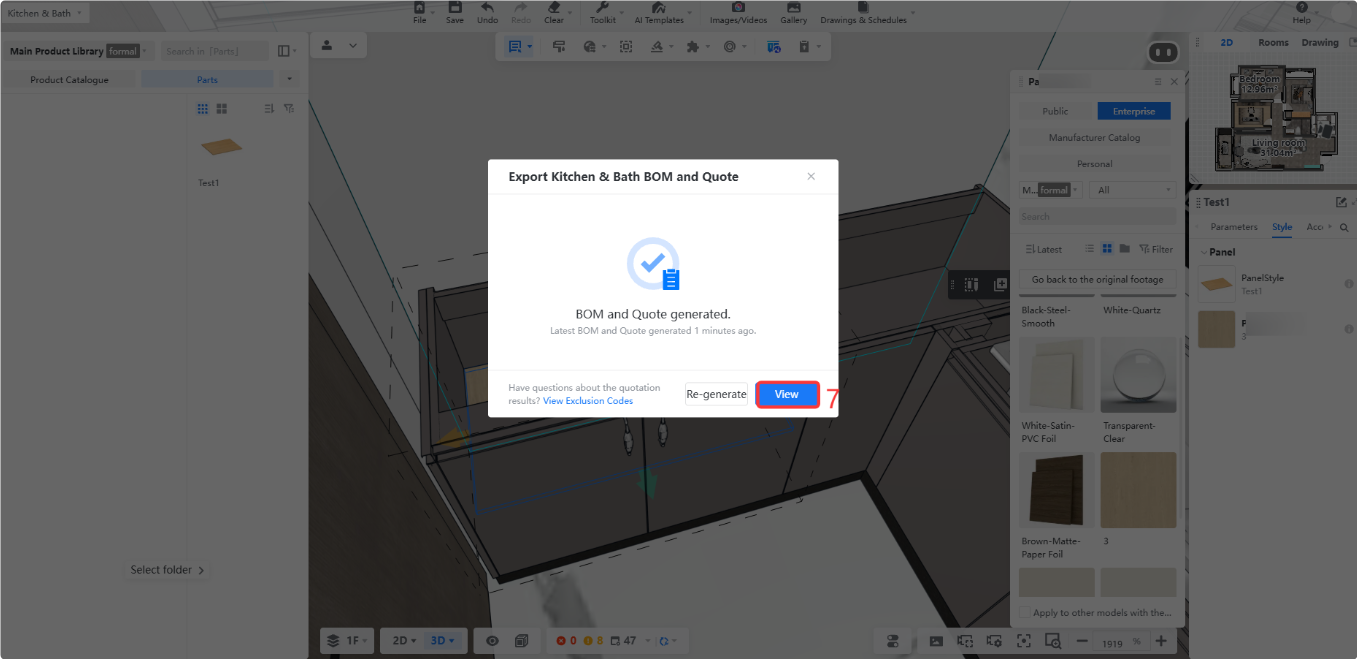This screenshot has height=659, width=1357.
Task: Open the Toolkit wrench icon
Action: (x=602, y=8)
